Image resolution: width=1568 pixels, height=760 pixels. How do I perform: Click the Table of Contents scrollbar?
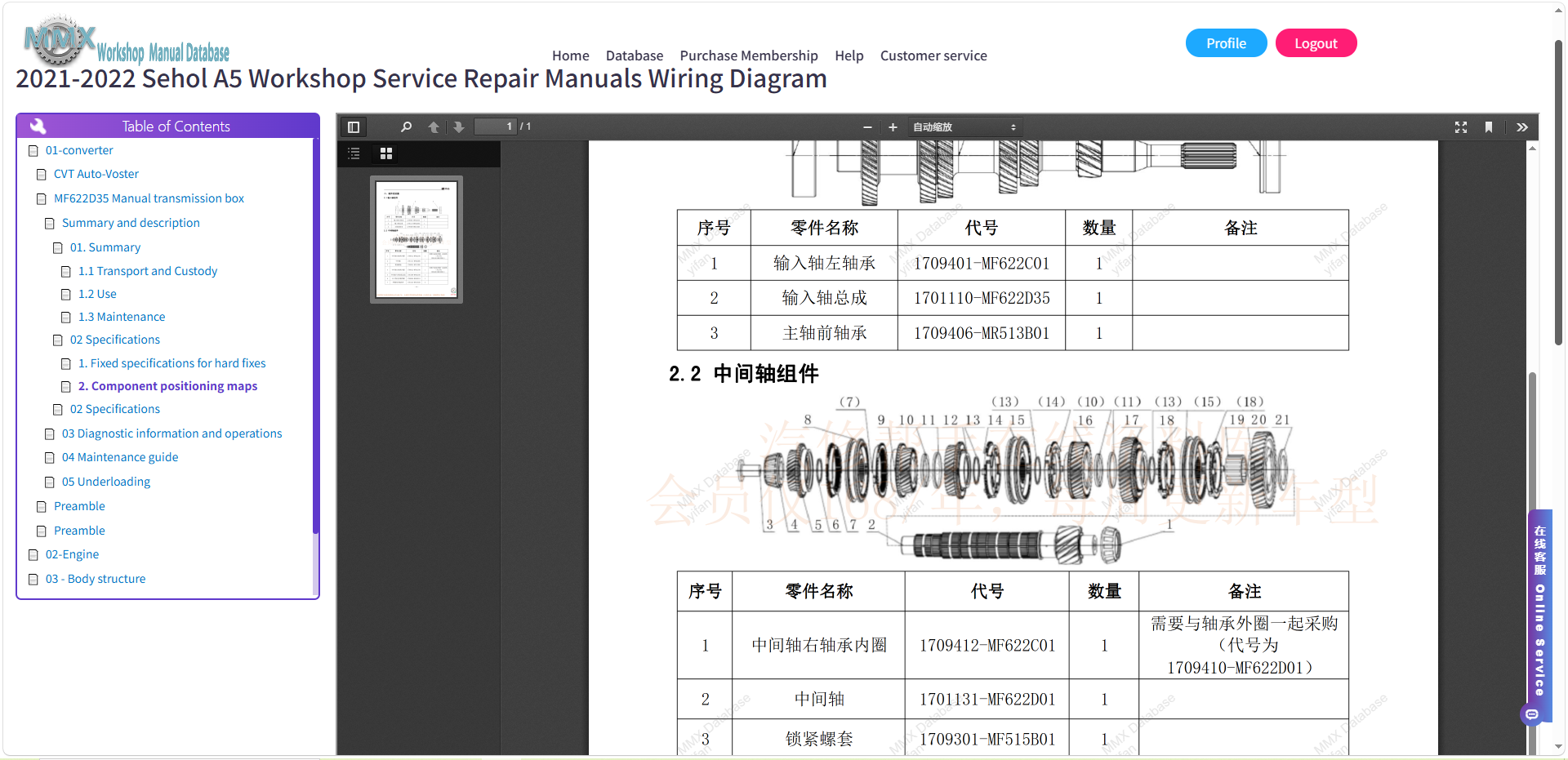tap(315, 335)
